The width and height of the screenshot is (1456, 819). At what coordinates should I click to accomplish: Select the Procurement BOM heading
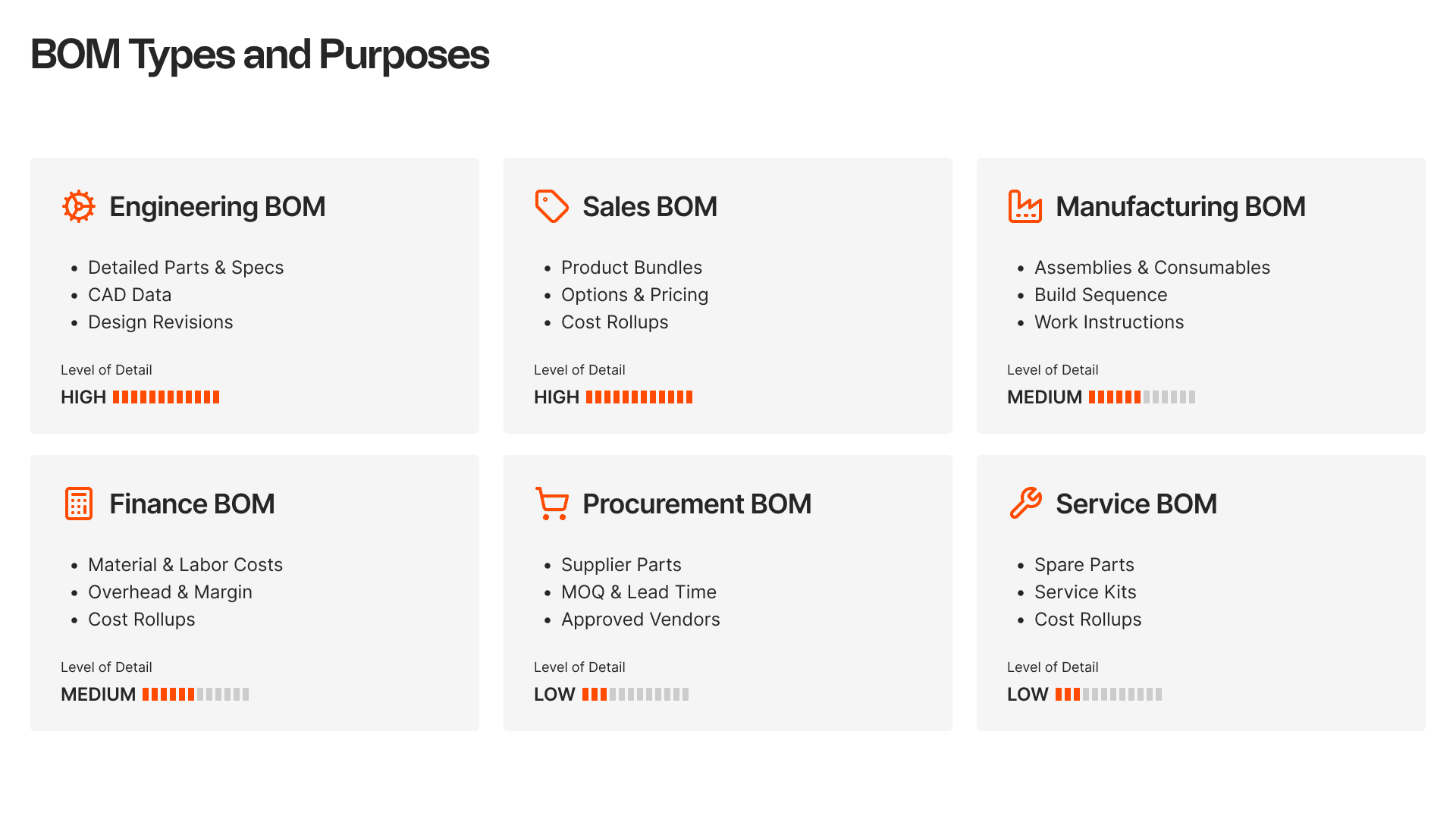[x=697, y=504]
